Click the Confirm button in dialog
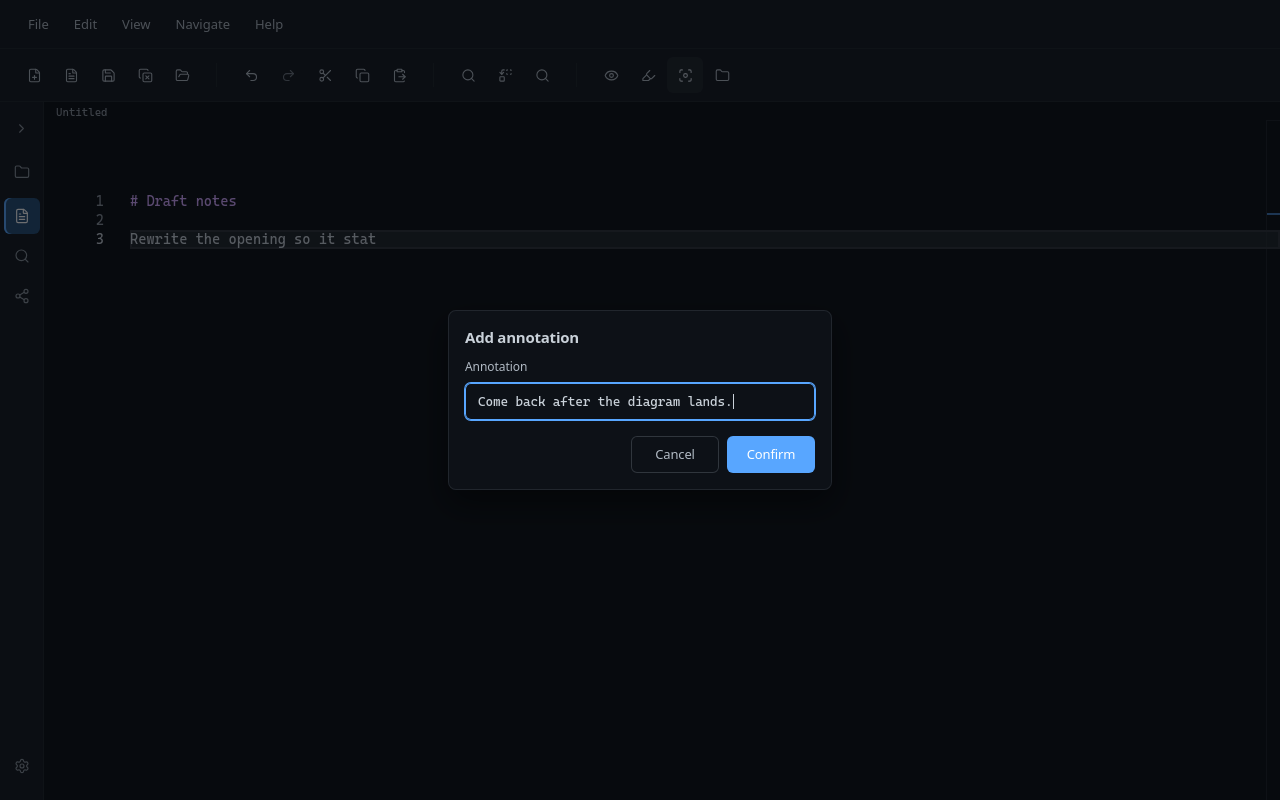This screenshot has height=800, width=1280. 771,454
